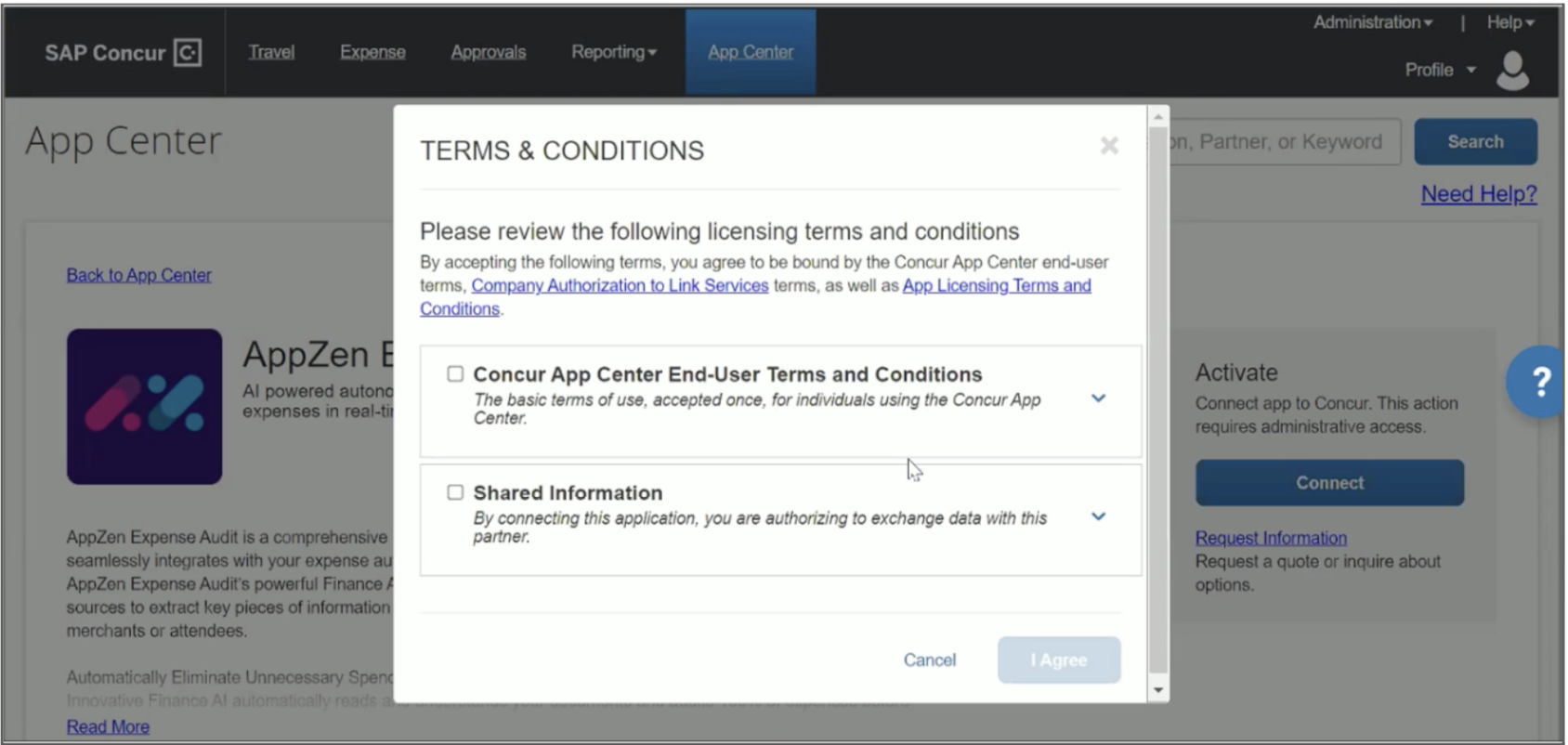The height and width of the screenshot is (745, 1568).
Task: Check Concur App Center End-User Terms checkbox
Action: point(455,373)
